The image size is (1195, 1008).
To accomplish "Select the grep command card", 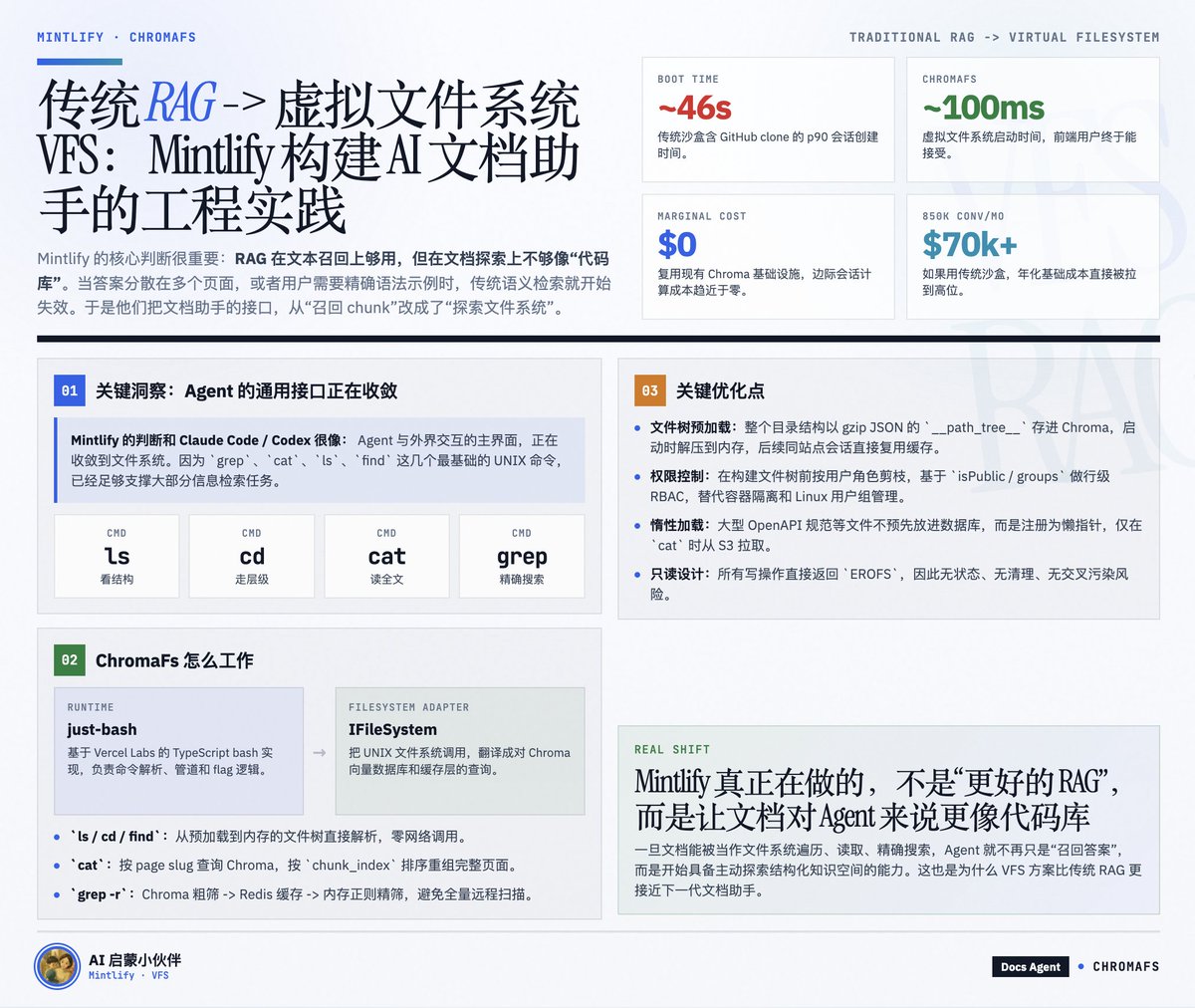I will tap(522, 556).
